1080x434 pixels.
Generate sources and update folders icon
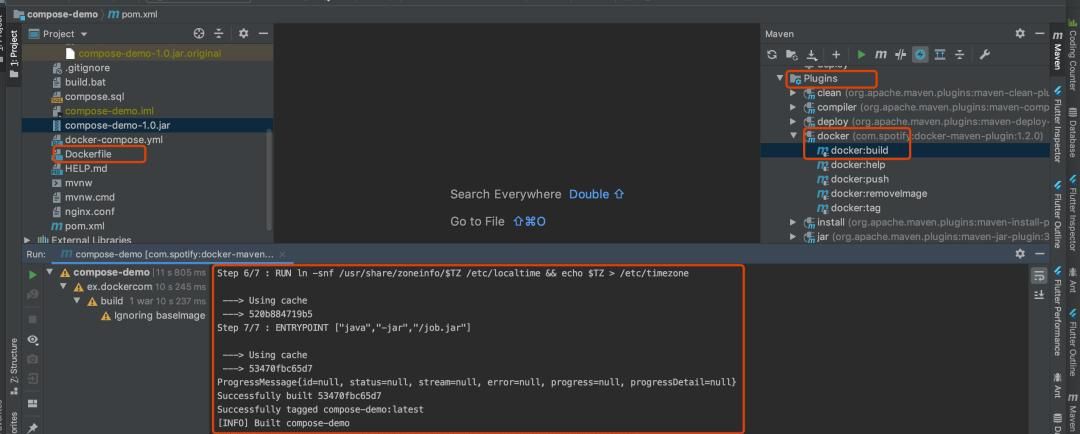point(792,54)
